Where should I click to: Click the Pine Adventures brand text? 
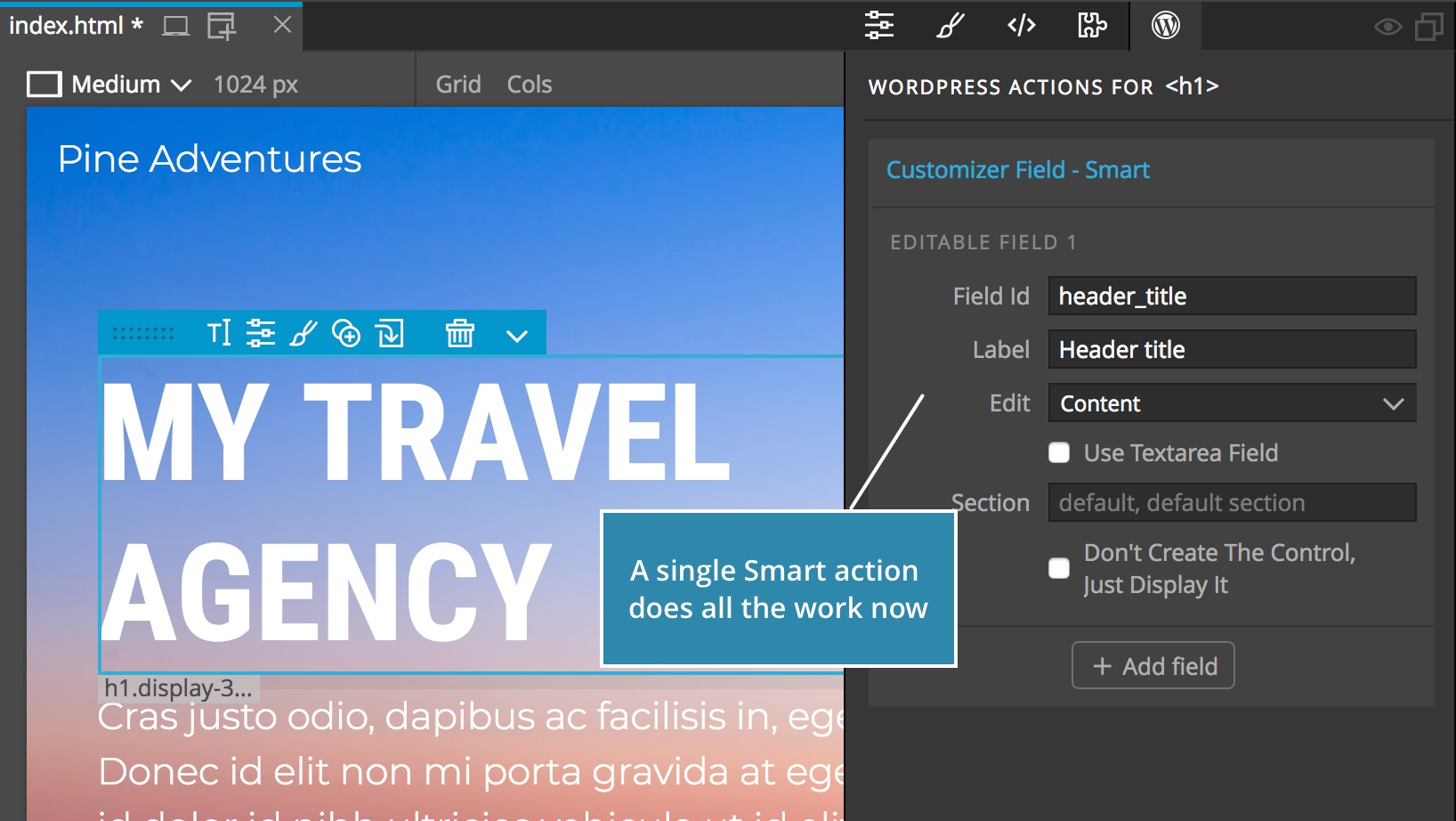[210, 159]
